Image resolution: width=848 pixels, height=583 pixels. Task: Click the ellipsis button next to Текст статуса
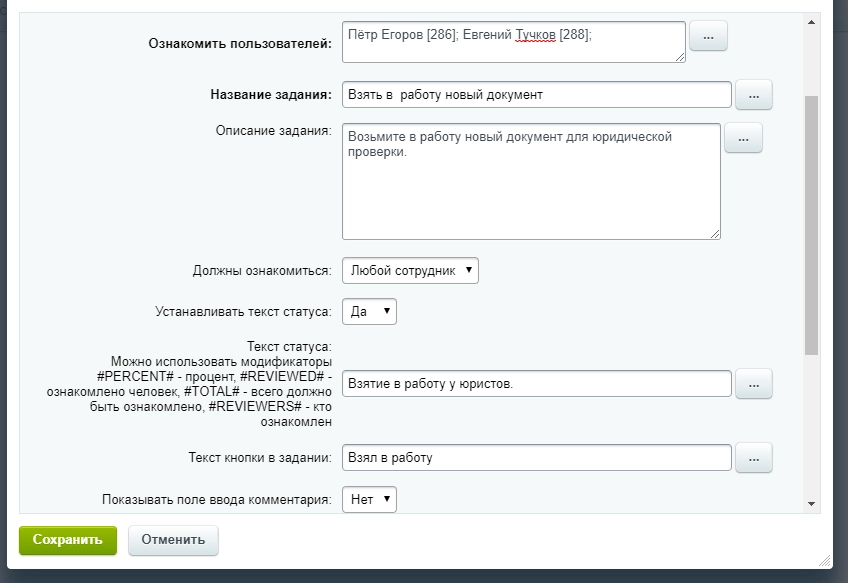[x=754, y=383]
